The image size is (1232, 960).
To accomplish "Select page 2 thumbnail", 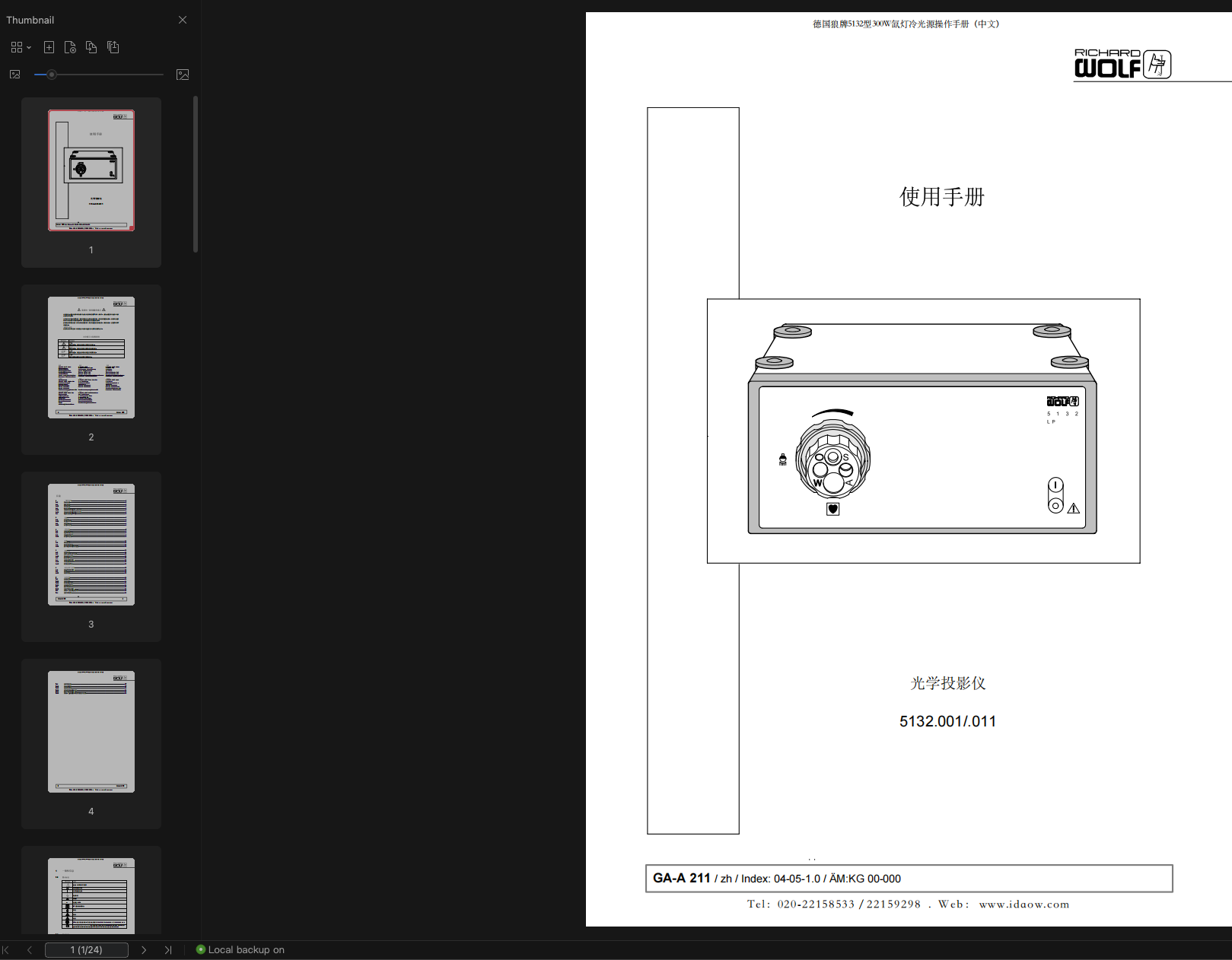I will 91,358.
